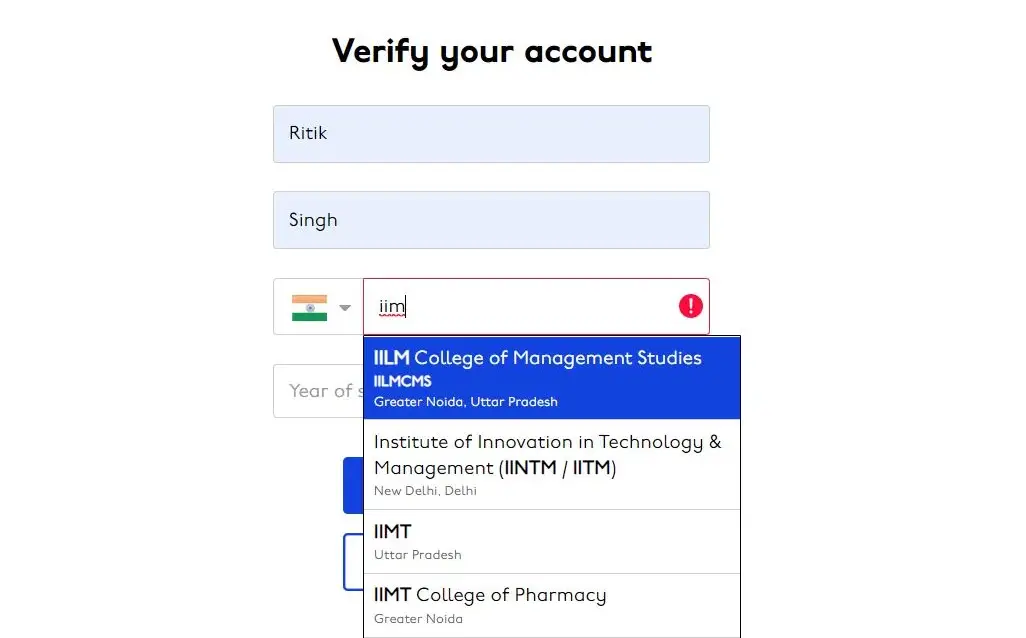
Task: Click 'New Delhi, Delhi' location text
Action: (425, 491)
